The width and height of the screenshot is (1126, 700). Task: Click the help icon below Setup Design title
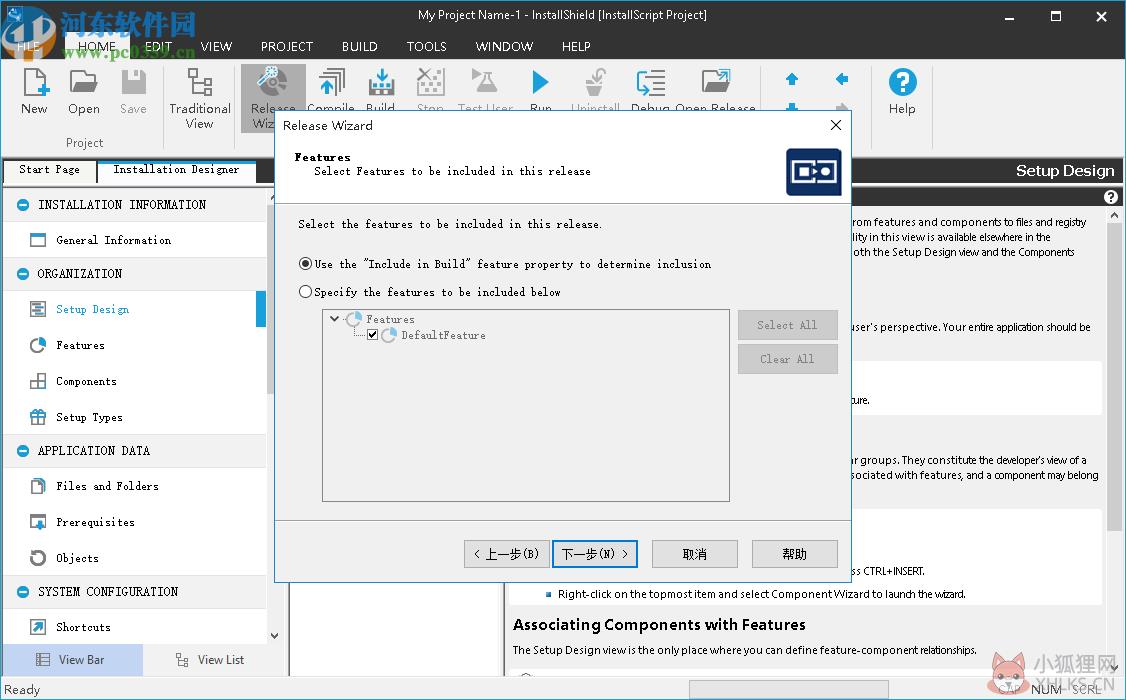1110,197
